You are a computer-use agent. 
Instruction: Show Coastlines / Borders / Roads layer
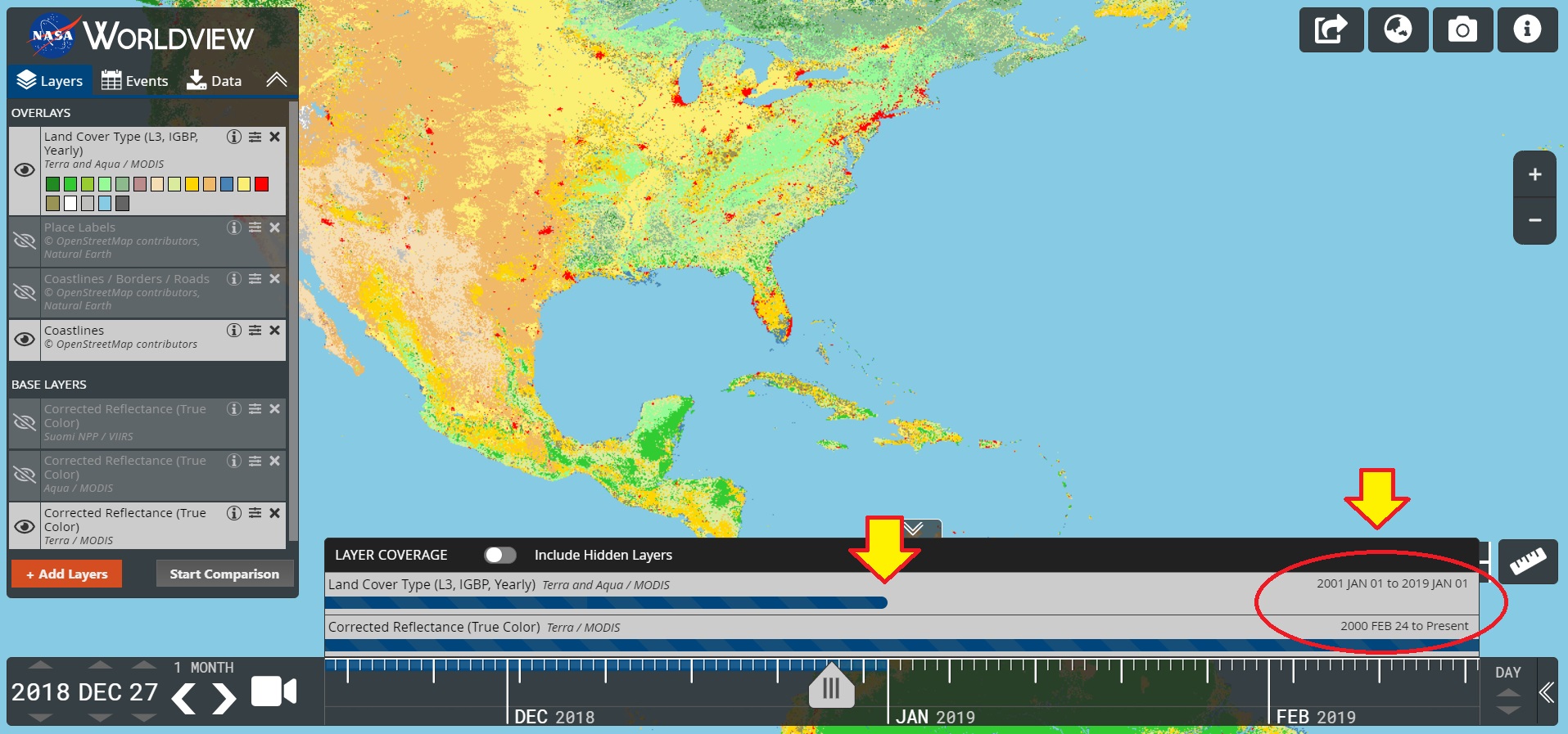[x=25, y=292]
